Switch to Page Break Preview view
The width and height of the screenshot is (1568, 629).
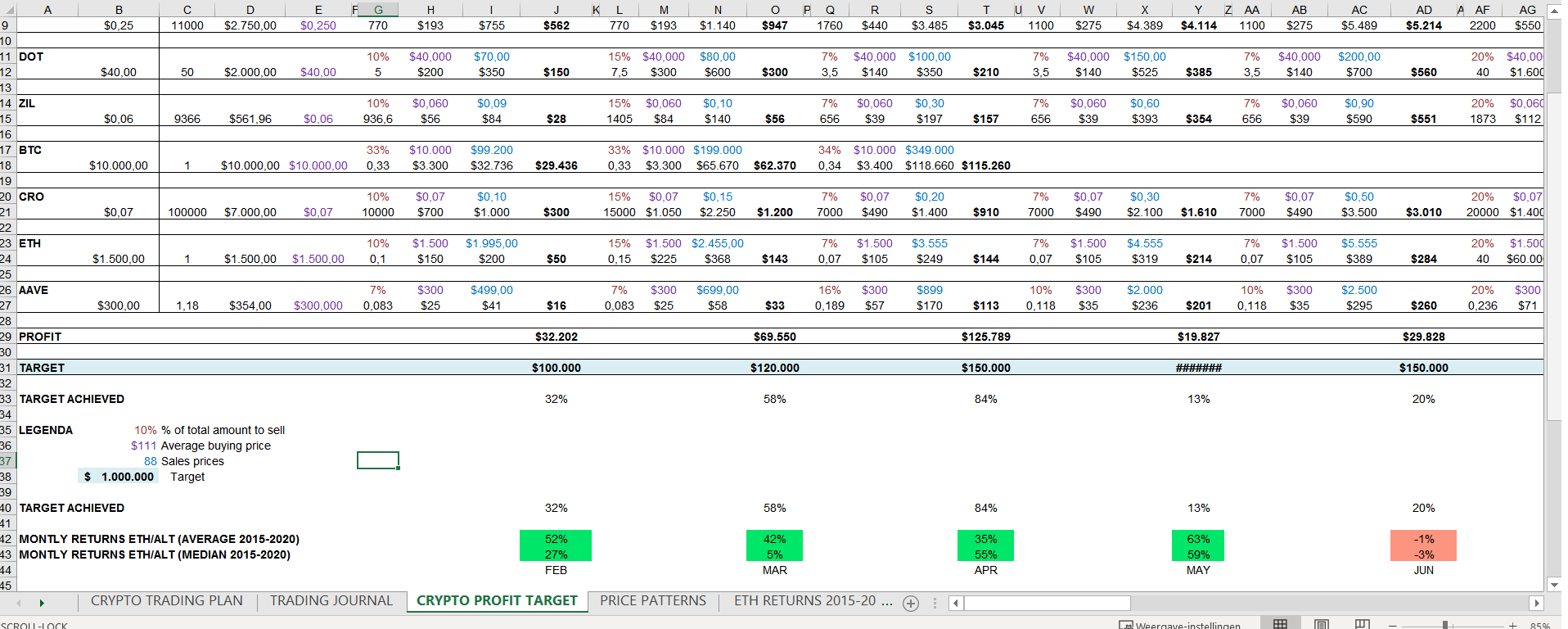tap(1362, 624)
